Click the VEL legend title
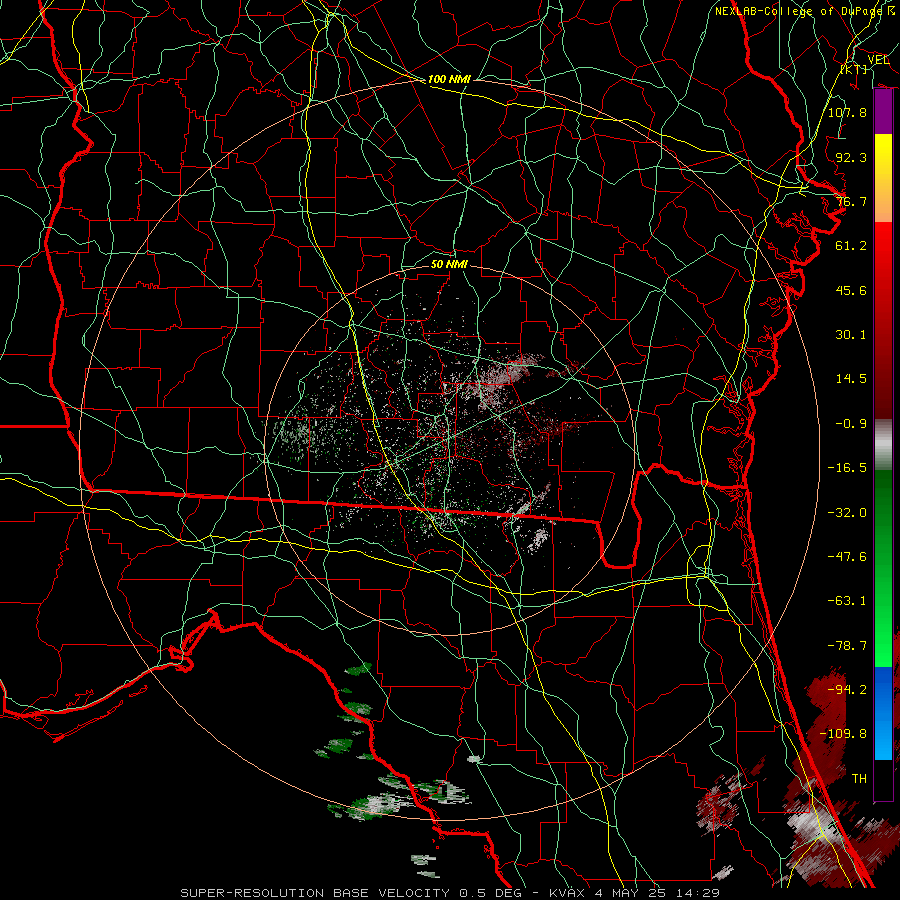The image size is (900, 900). [878, 60]
